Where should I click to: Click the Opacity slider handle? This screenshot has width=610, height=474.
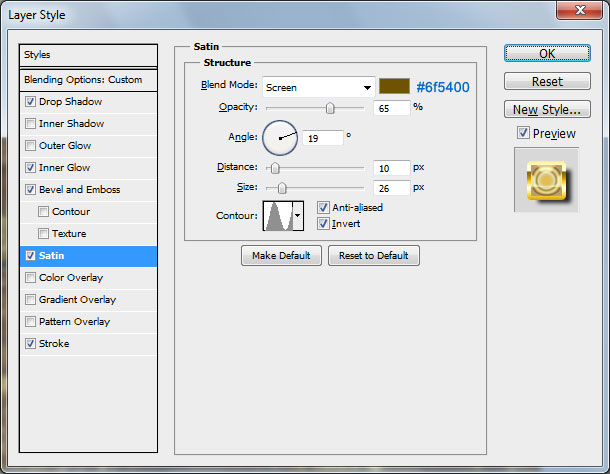330,108
